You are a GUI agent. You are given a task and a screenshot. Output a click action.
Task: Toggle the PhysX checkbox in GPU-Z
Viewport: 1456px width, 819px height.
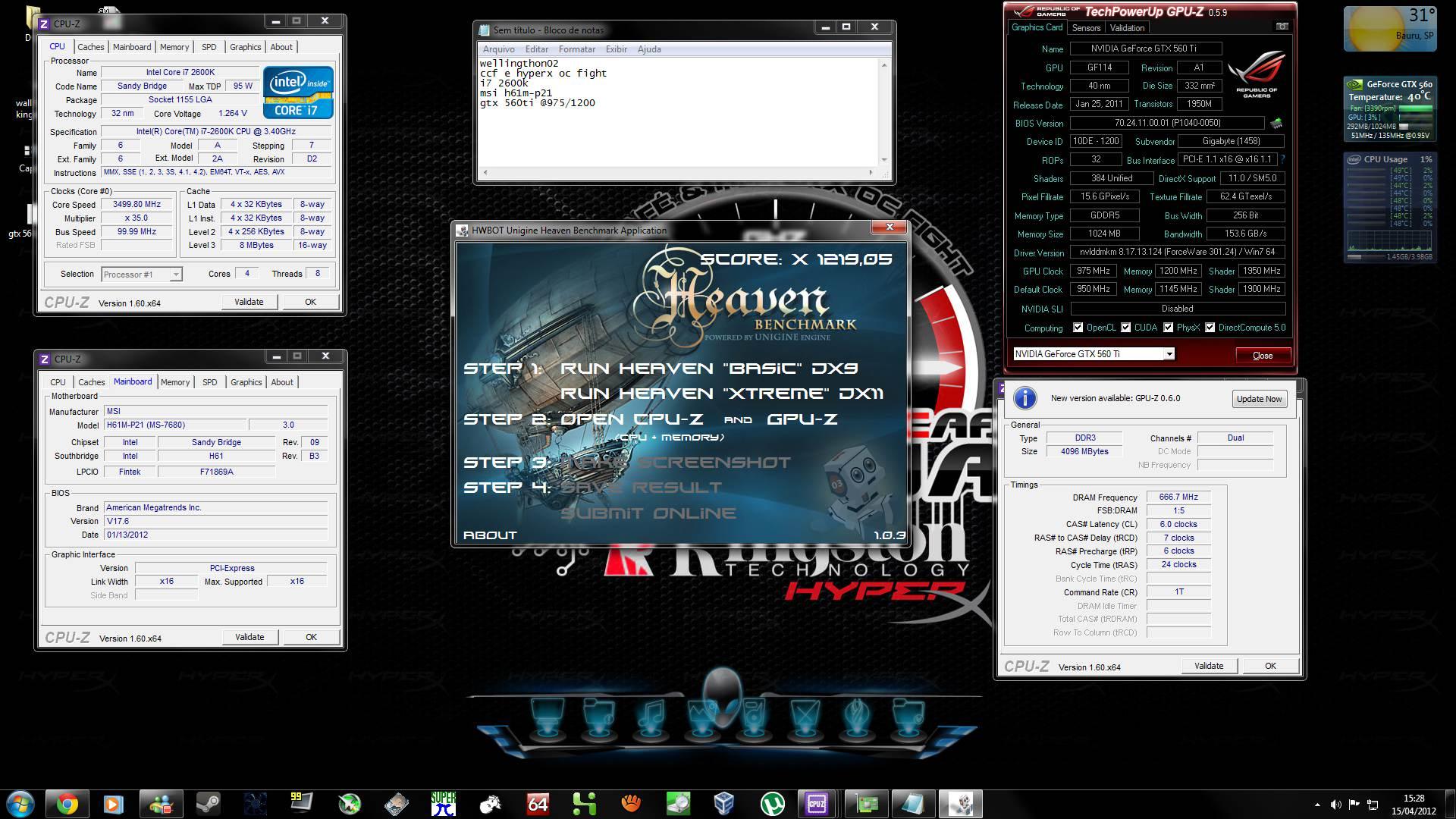[1168, 328]
